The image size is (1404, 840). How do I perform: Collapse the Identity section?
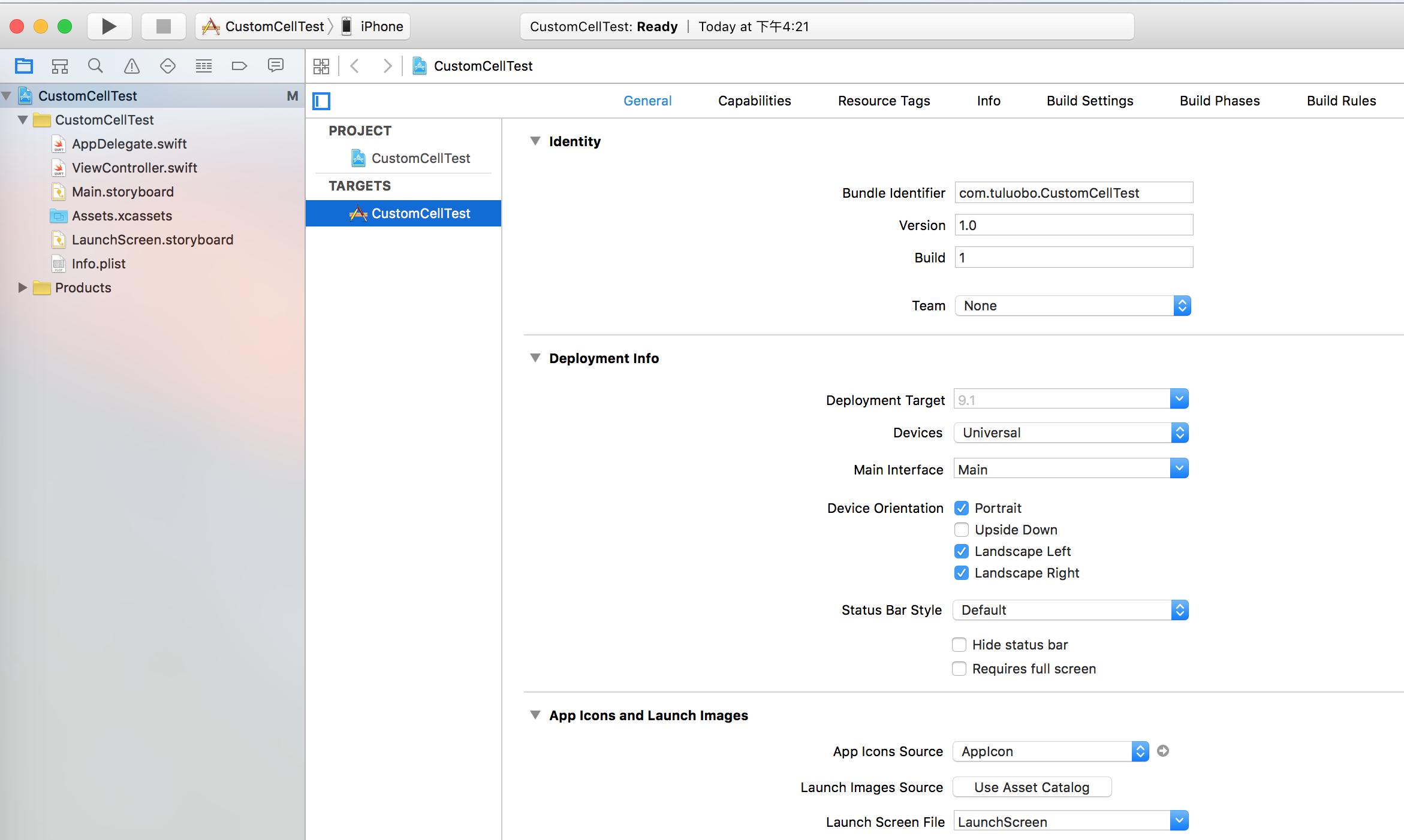click(535, 141)
